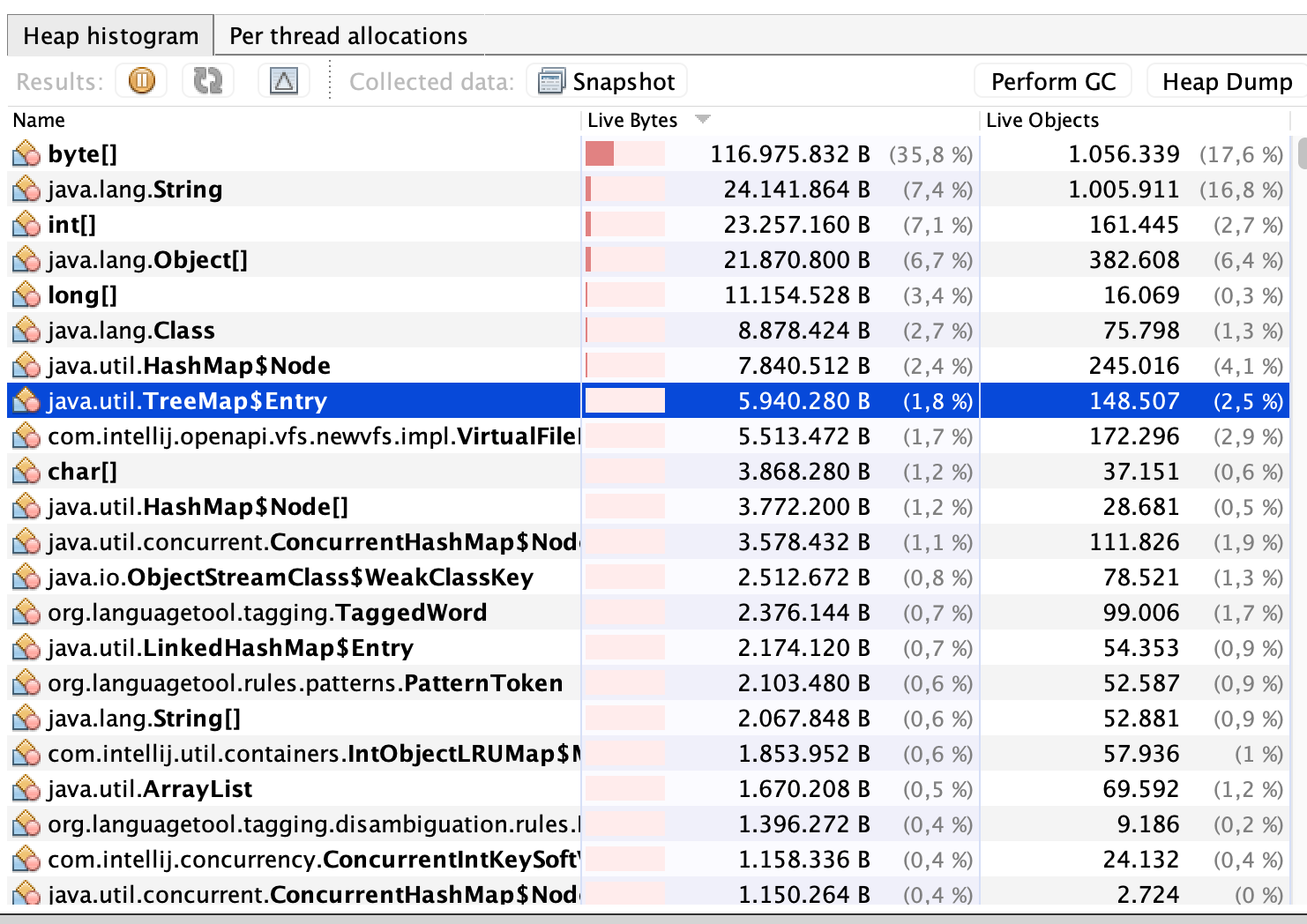The image size is (1307, 924).
Task: Toggle the delta values triangle icon
Action: coord(284,81)
